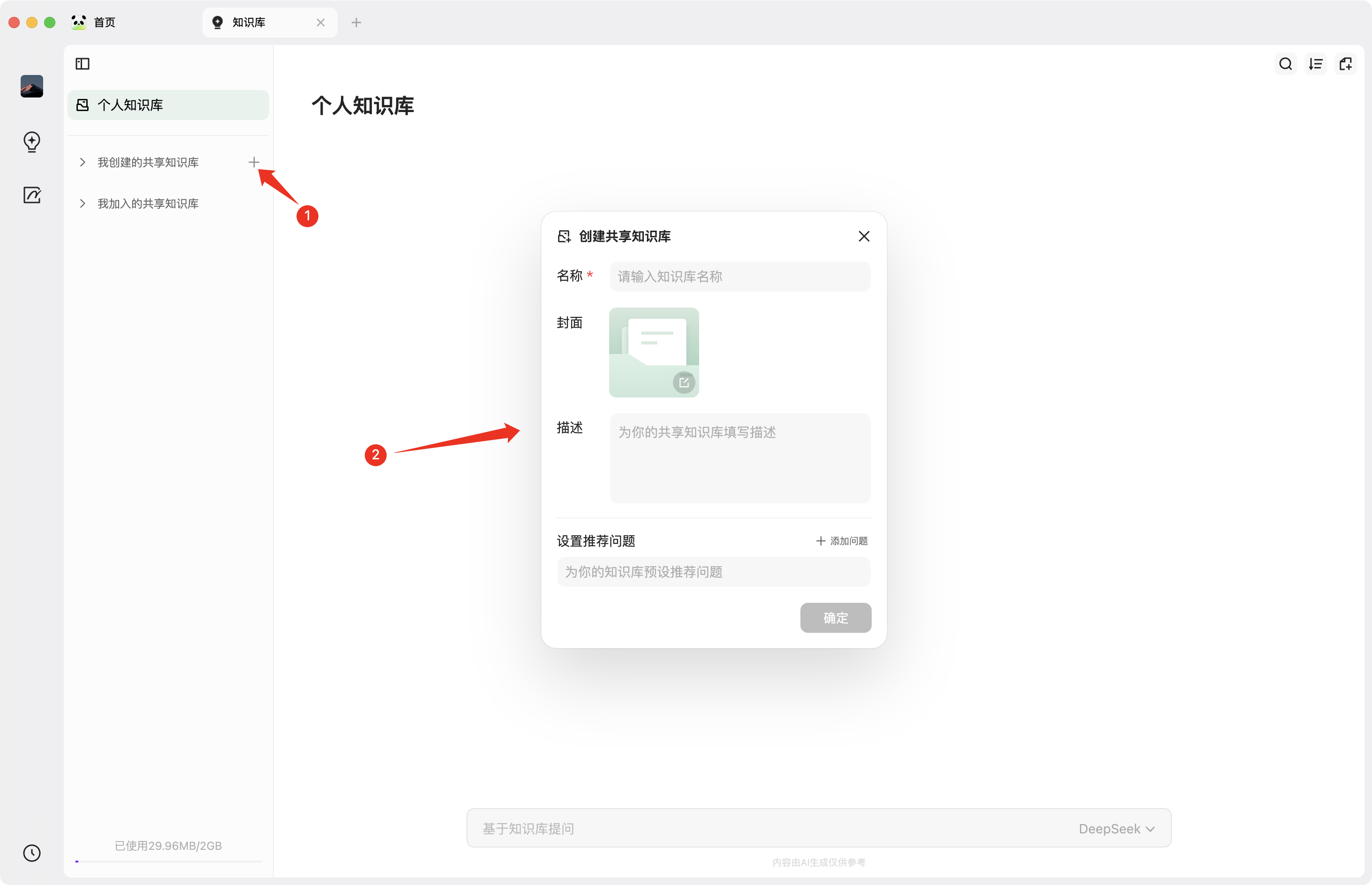Open the compose note icon in the left rail

pos(31,195)
